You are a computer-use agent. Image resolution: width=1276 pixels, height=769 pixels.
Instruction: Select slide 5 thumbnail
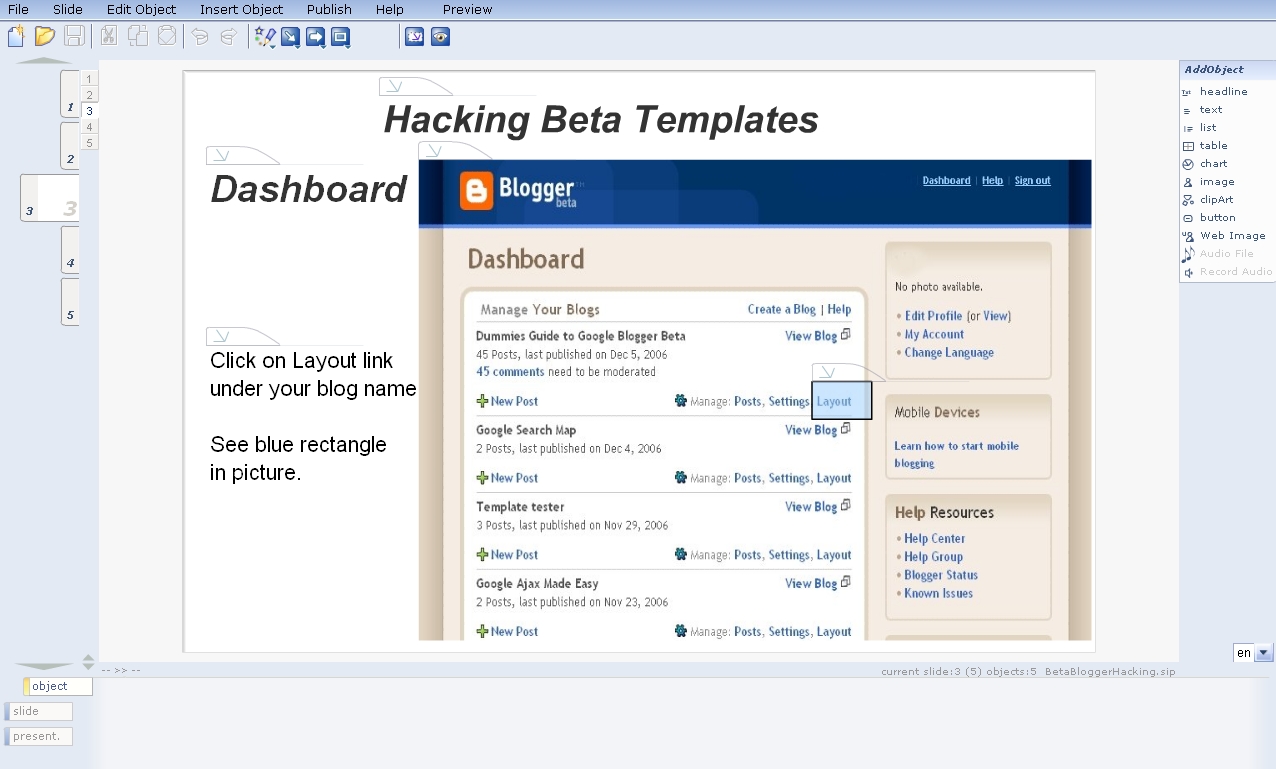click(69, 302)
